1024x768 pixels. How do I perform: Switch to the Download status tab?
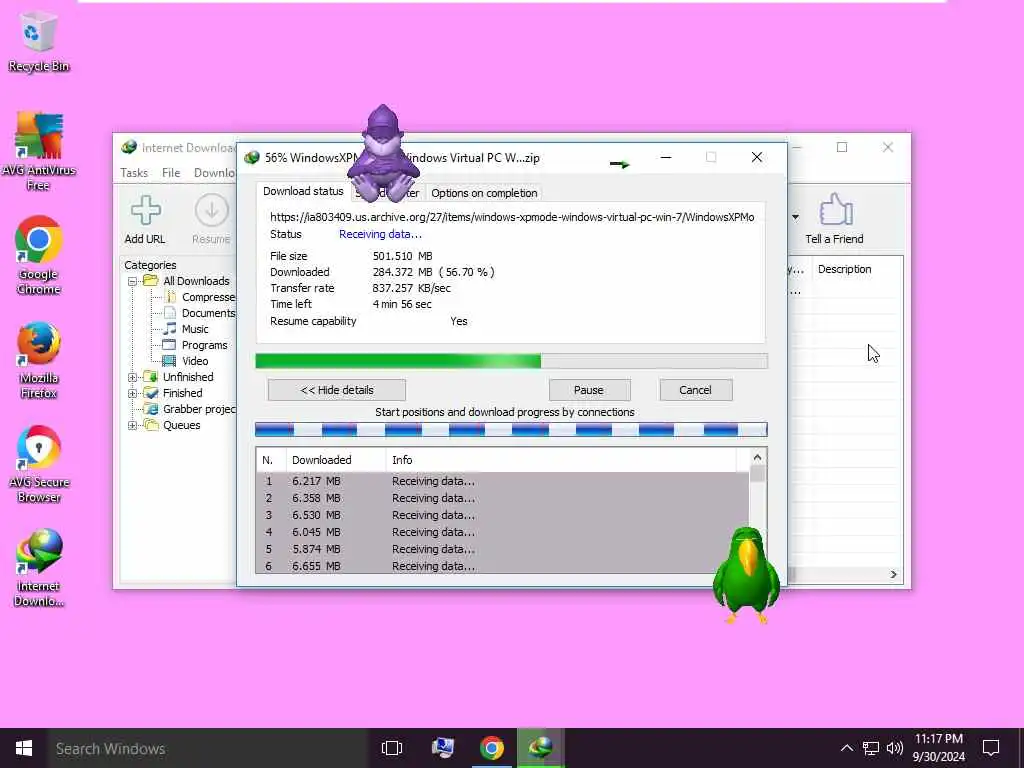tap(303, 191)
